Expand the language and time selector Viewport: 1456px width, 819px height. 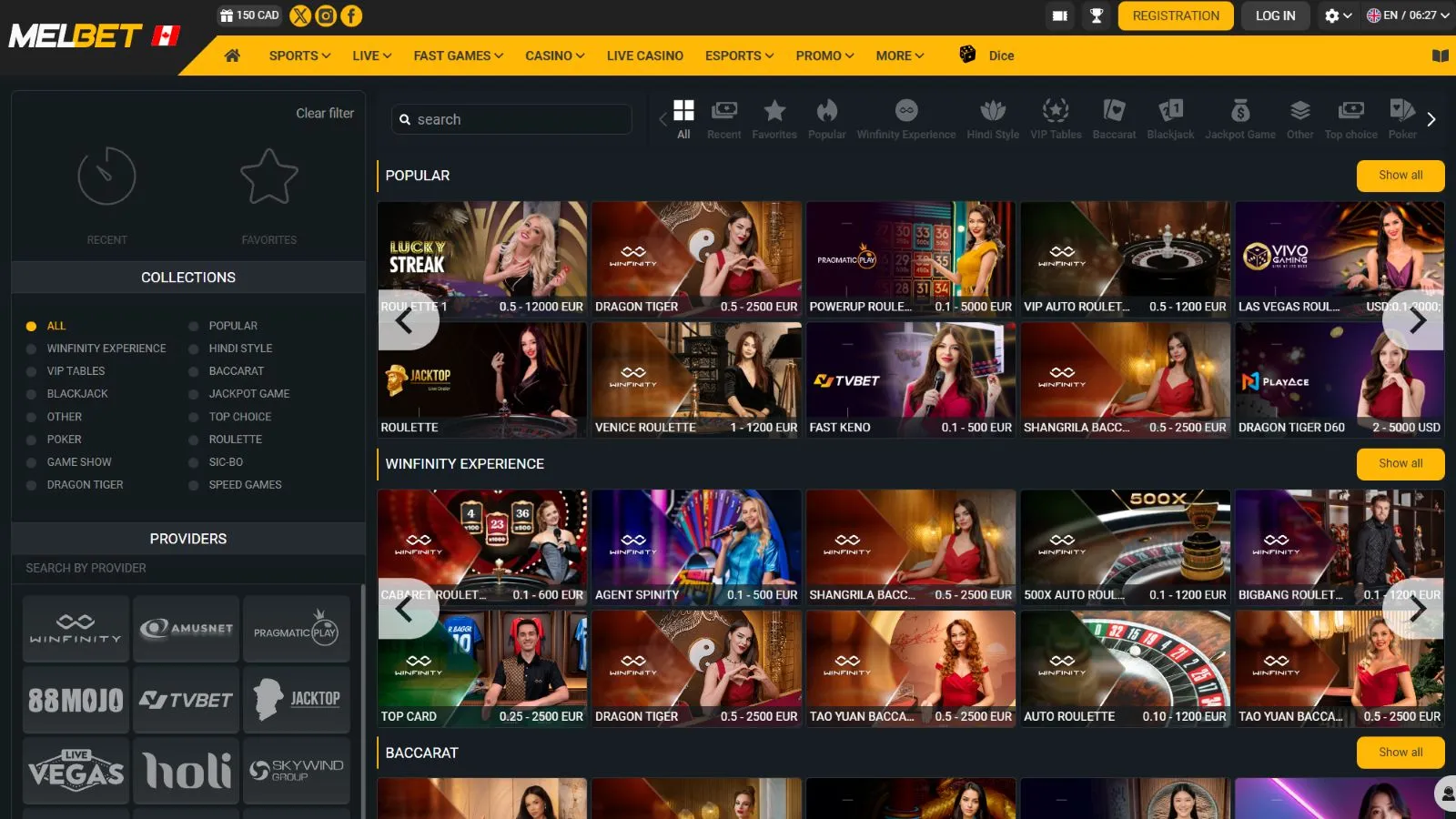pos(1408,15)
